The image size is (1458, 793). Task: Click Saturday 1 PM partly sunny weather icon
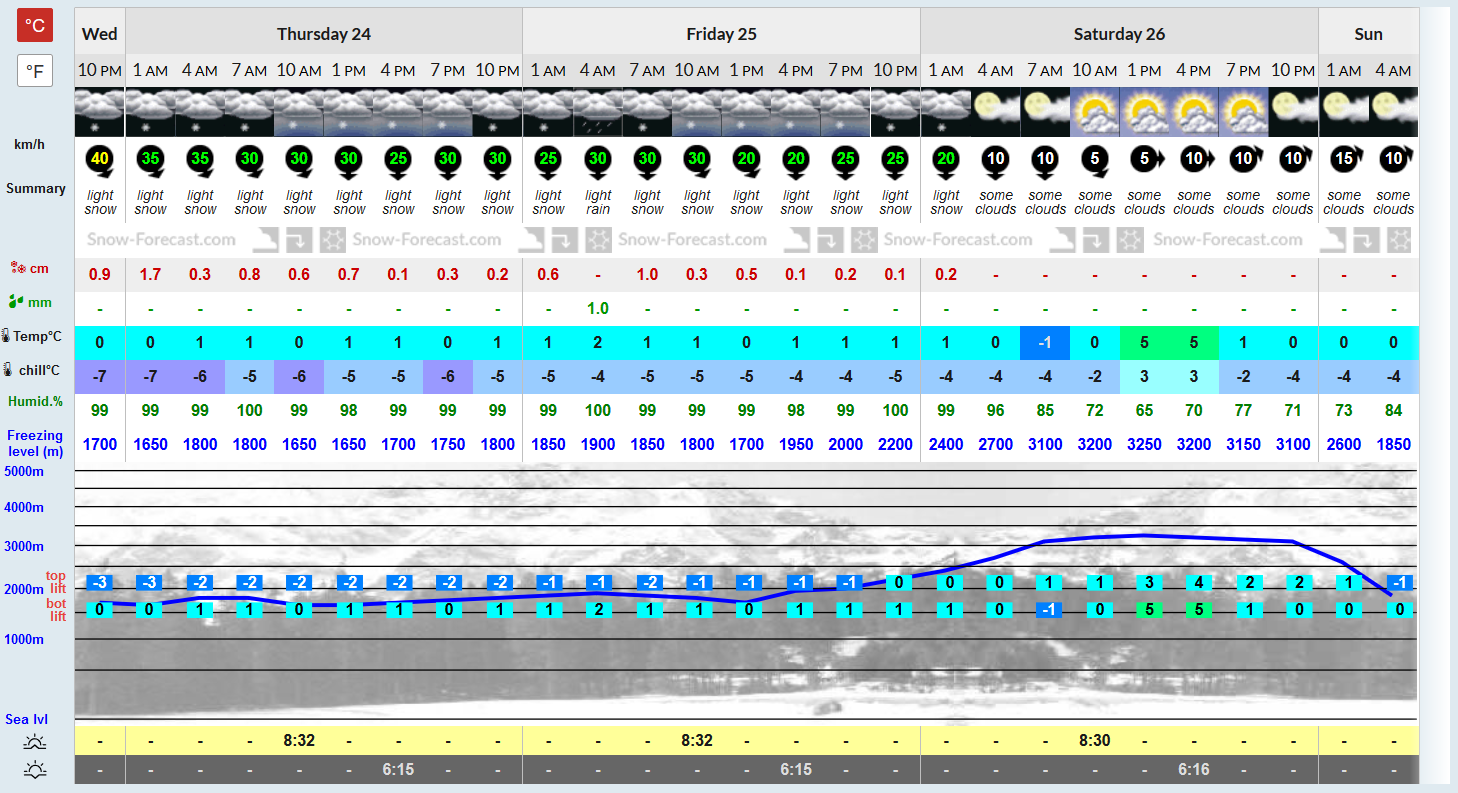[x=1144, y=112]
